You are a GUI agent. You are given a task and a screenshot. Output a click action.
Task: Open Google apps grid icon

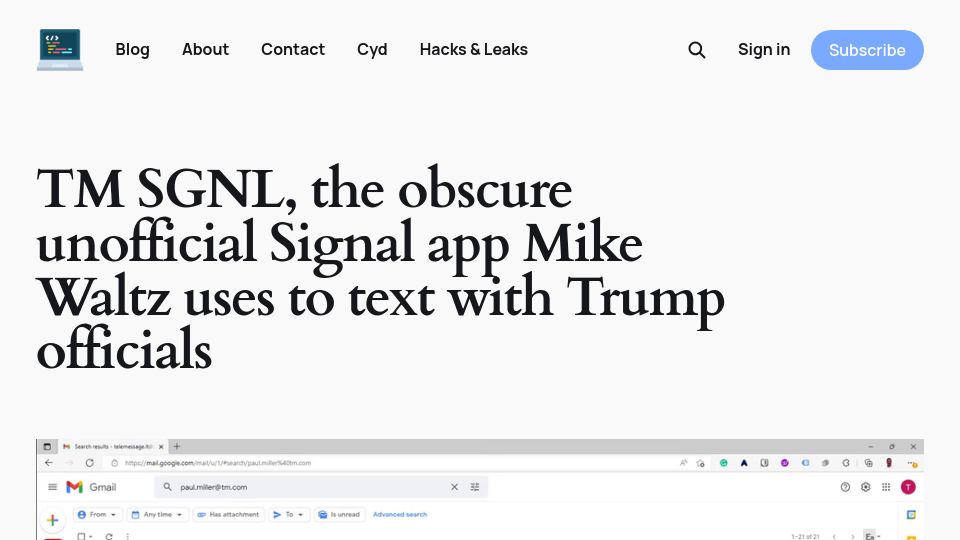(x=885, y=487)
